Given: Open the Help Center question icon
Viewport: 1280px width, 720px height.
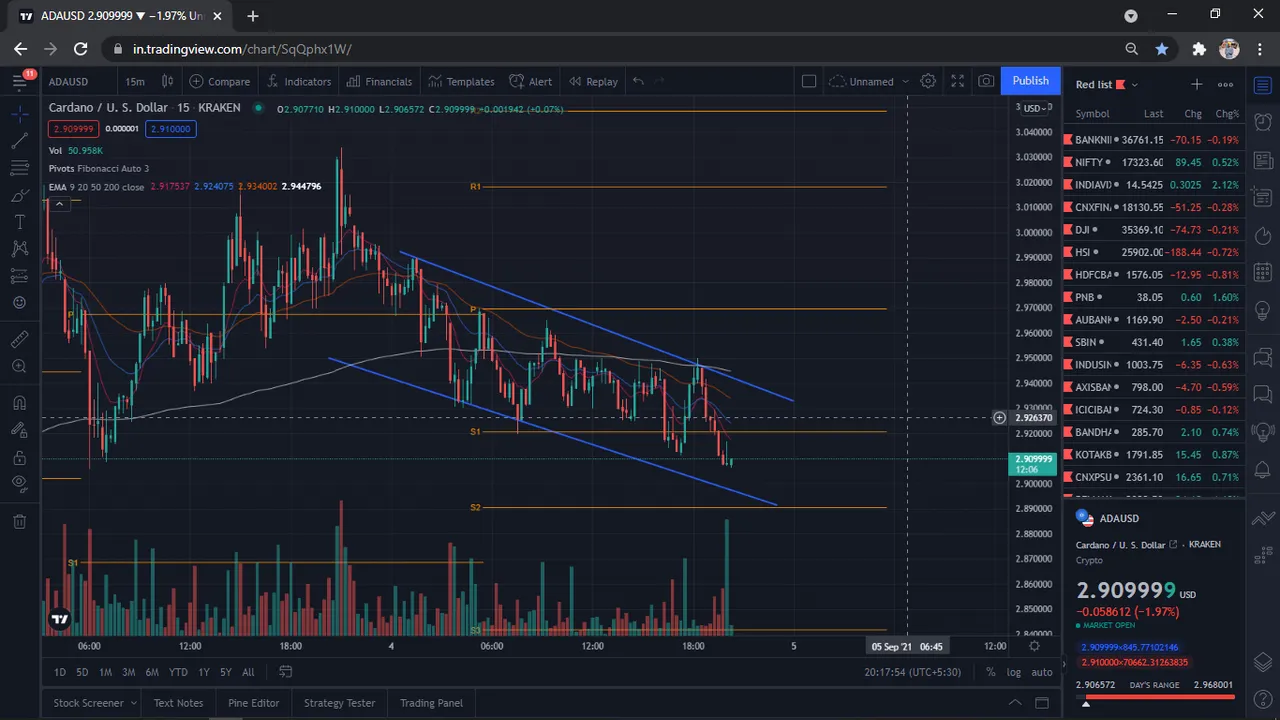Looking at the screenshot, I should pos(1263,700).
